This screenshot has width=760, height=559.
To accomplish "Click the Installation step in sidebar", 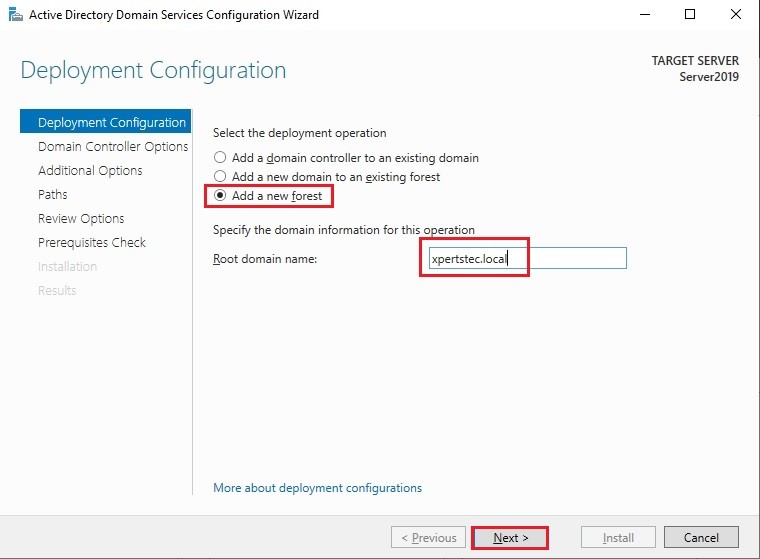I will 67,267.
